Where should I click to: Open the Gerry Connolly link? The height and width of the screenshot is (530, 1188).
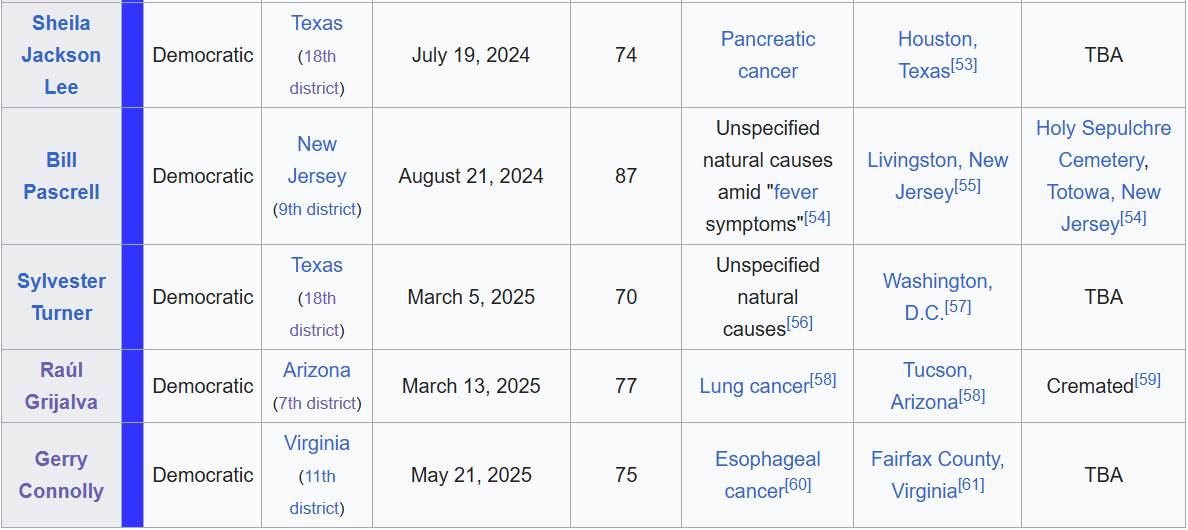61,475
